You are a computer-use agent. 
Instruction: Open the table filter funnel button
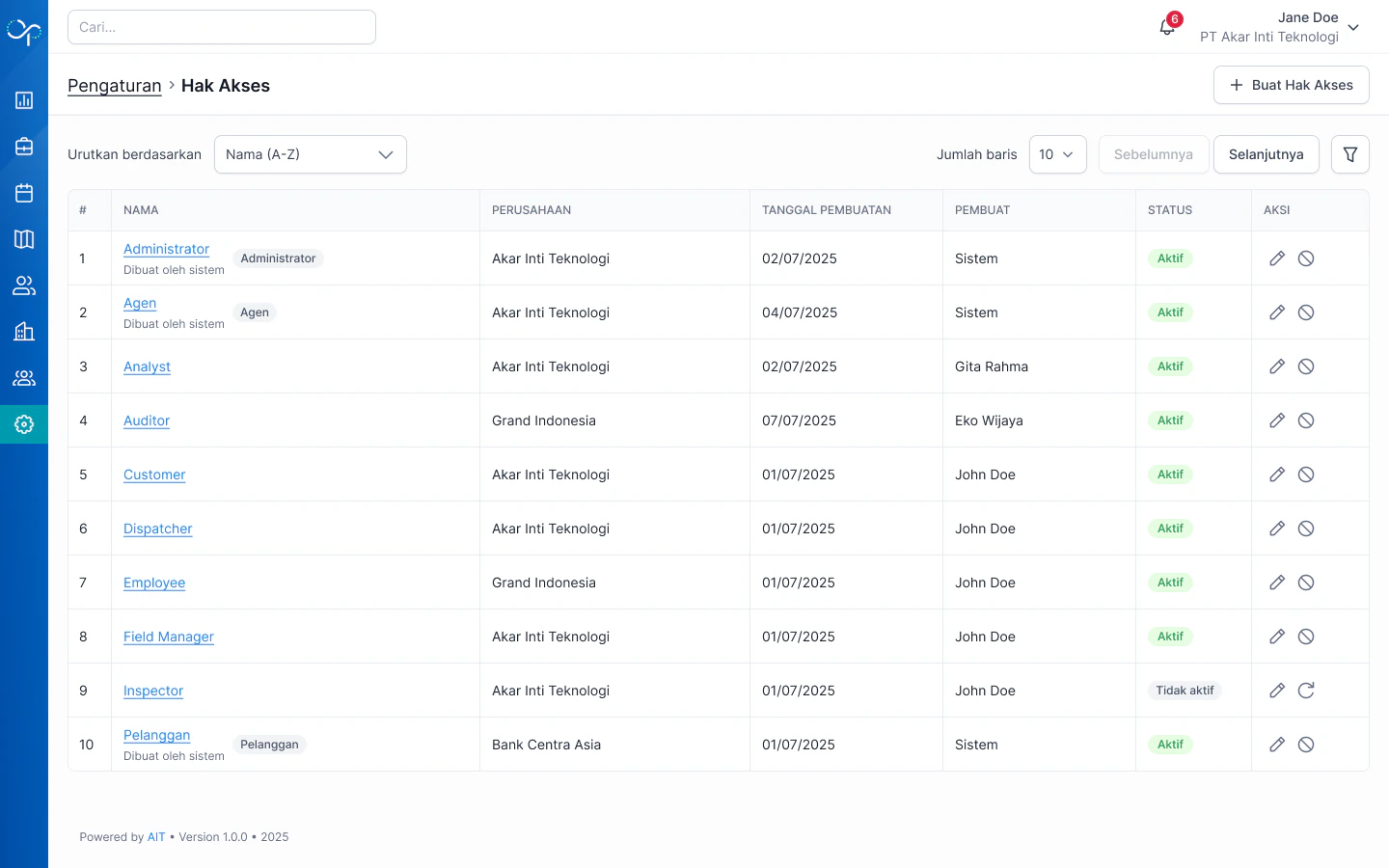coord(1350,154)
